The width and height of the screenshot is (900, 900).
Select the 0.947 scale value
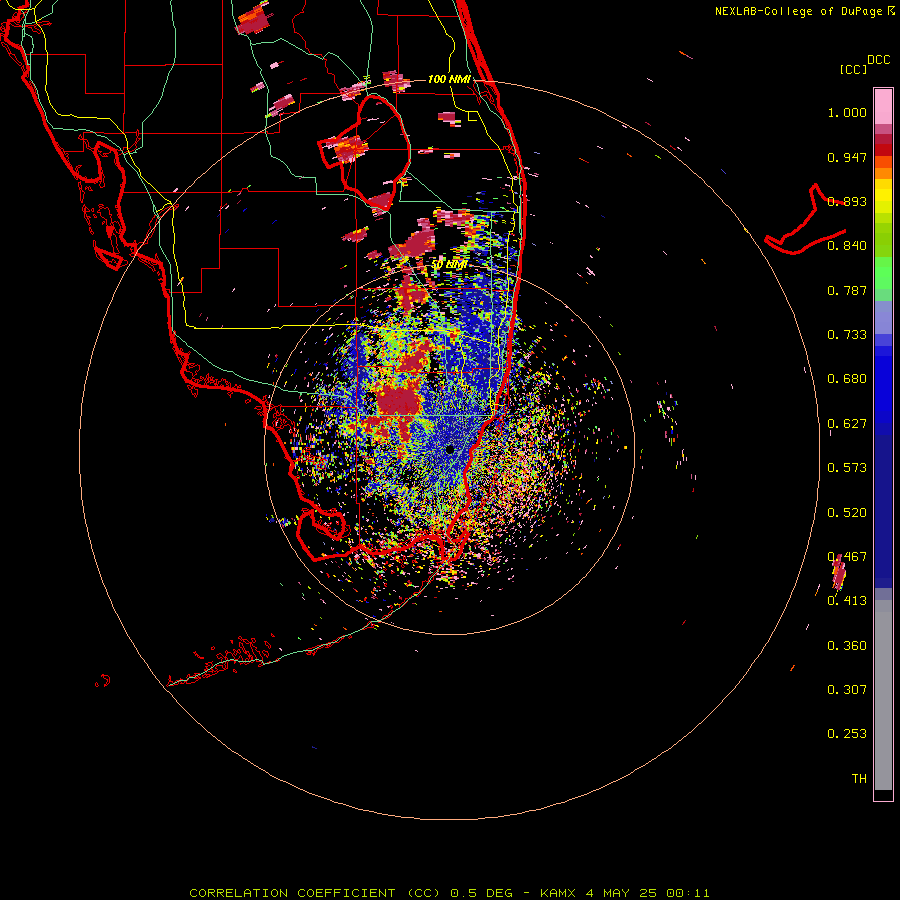click(847, 157)
